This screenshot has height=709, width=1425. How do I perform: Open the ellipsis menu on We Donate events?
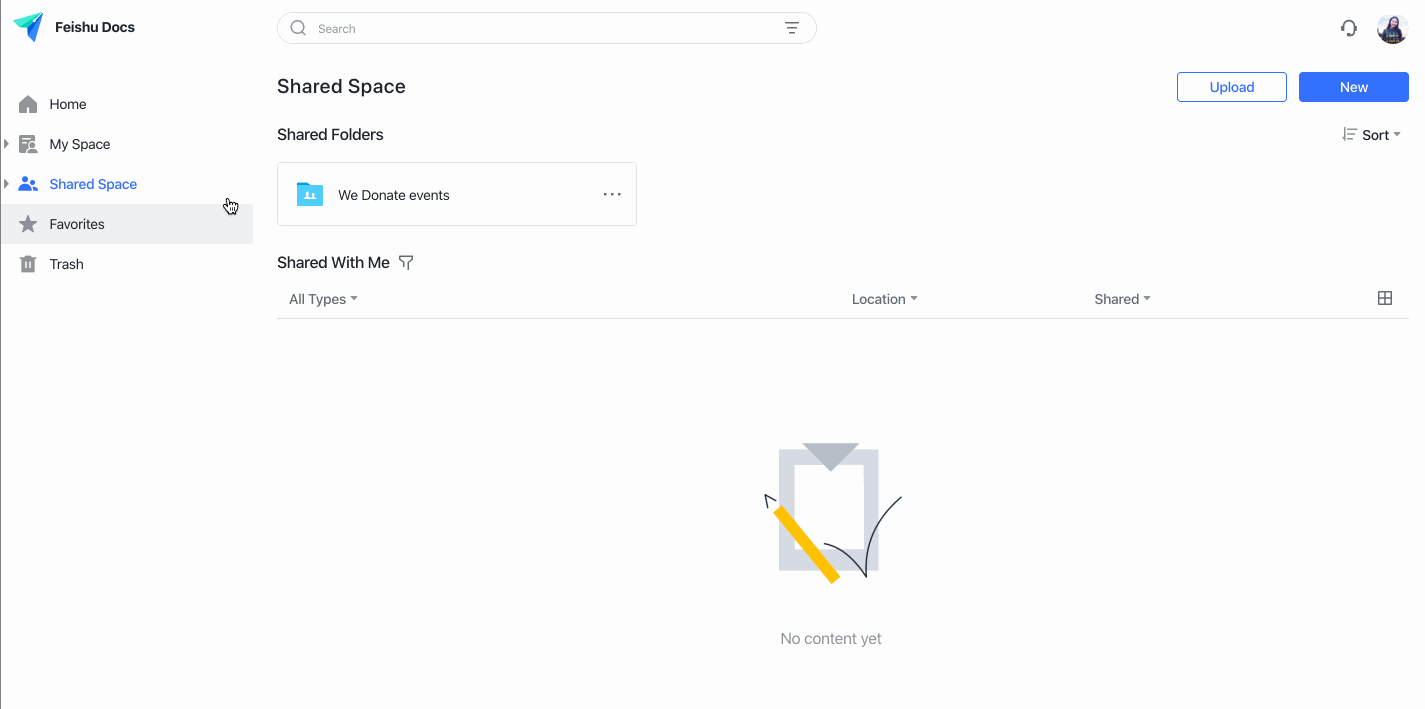coord(612,194)
